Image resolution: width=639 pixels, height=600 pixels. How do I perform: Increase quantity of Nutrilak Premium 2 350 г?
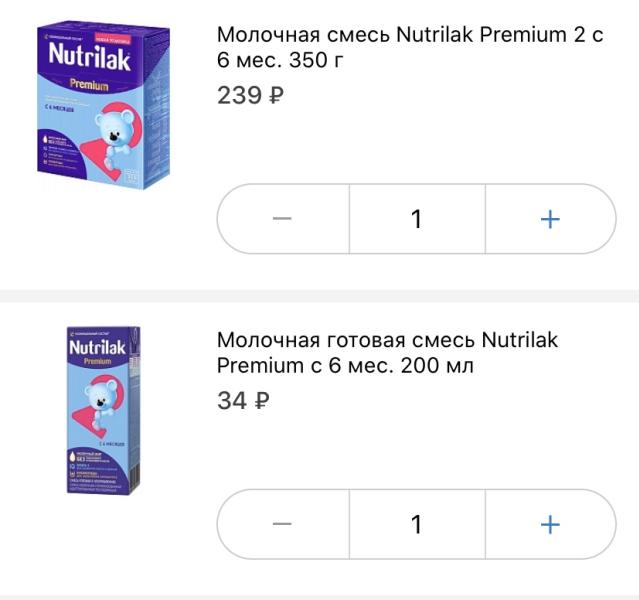point(550,219)
